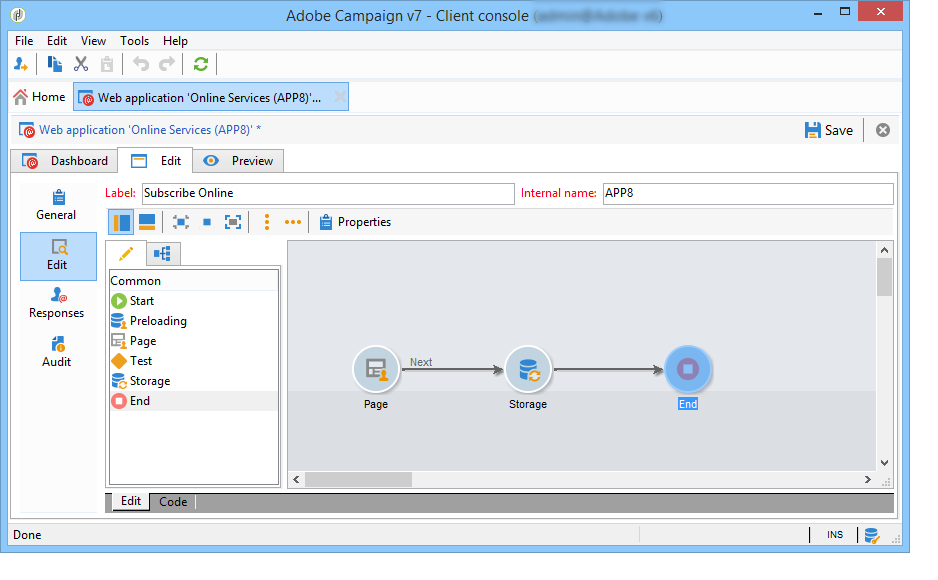Click the Label field 'Subscribe Online'

[x=328, y=193]
